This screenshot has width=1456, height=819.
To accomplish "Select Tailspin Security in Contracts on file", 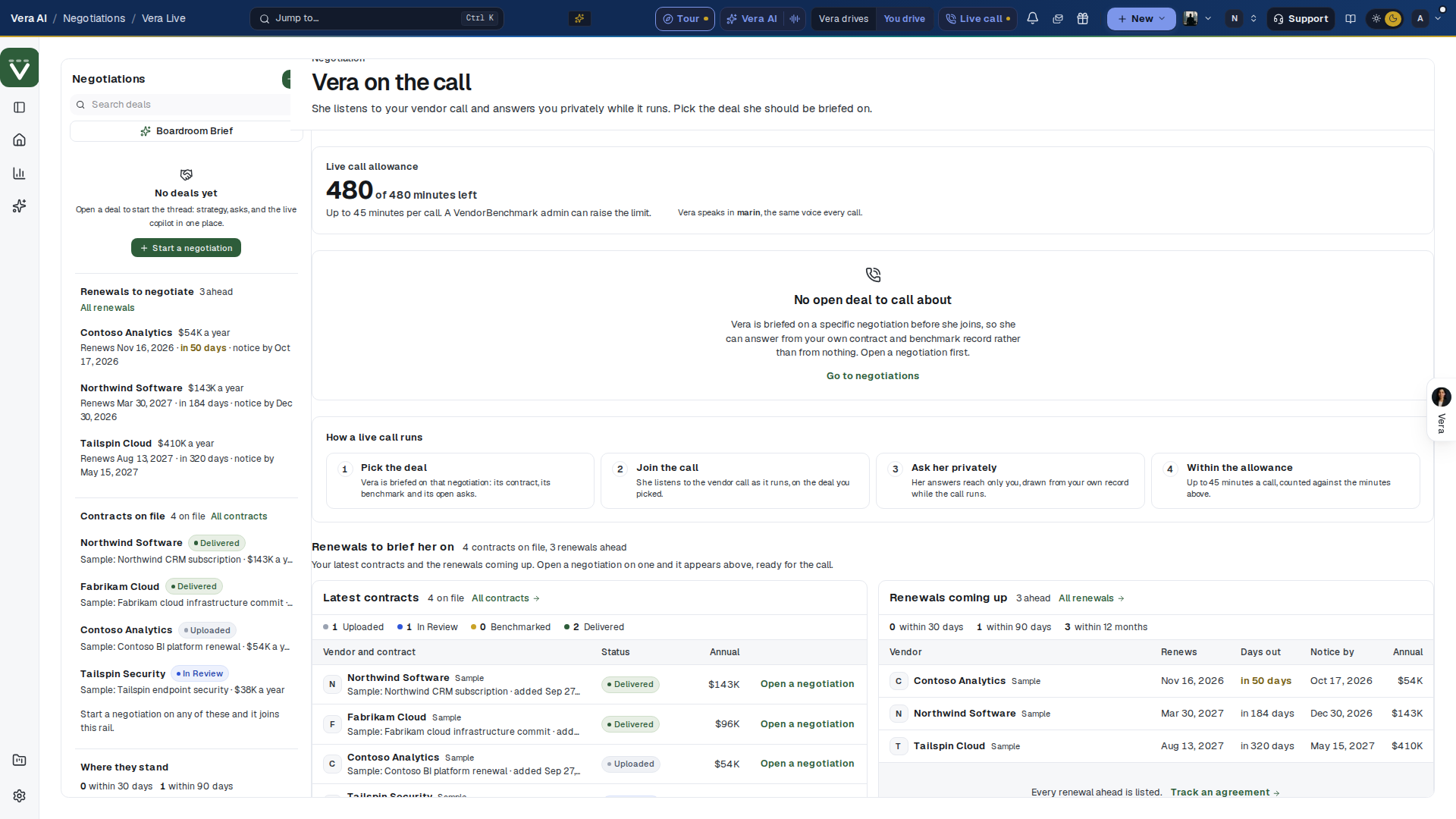I will (186, 681).
